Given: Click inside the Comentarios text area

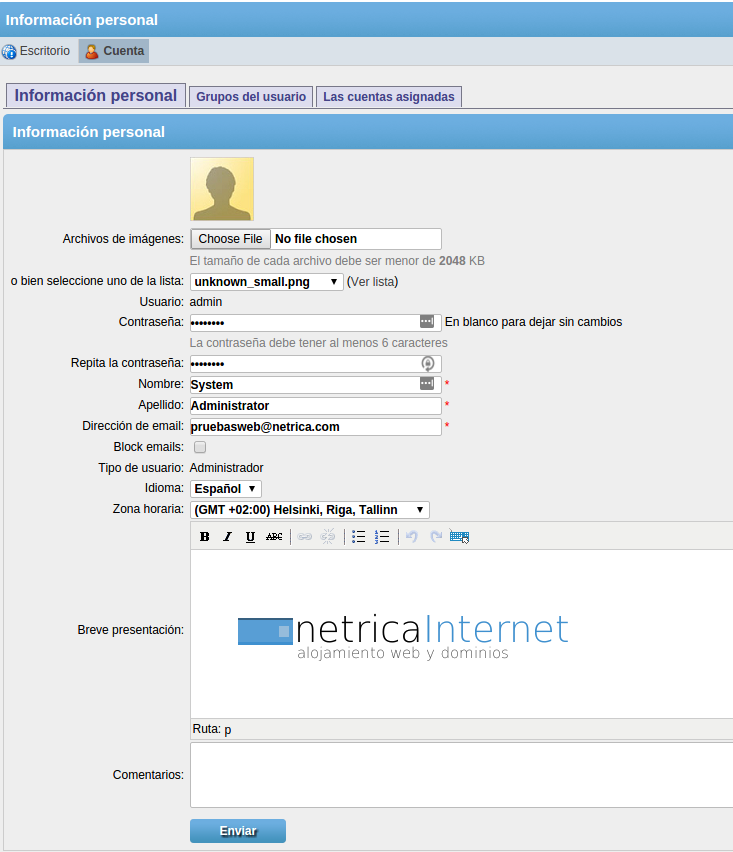Looking at the screenshot, I should coord(462,775).
